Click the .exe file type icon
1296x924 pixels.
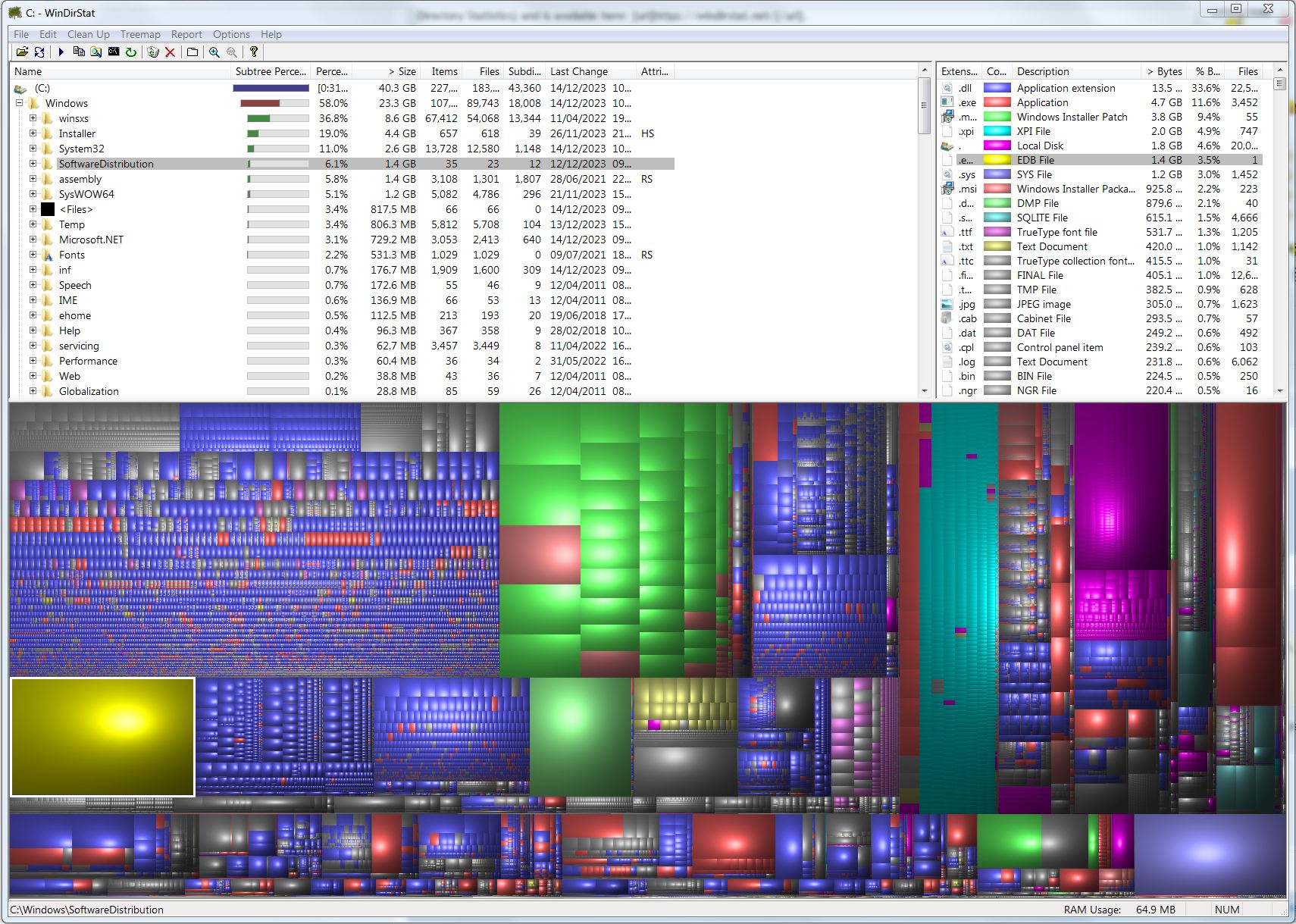(947, 102)
